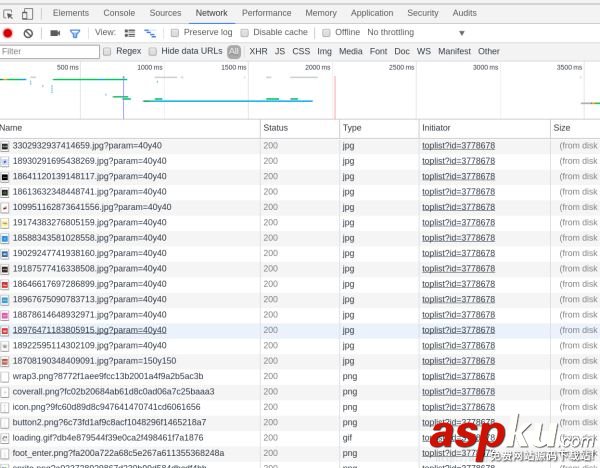Screen dimensions: 600x468
Task: Filter requests by Media
Action: [x=351, y=51]
